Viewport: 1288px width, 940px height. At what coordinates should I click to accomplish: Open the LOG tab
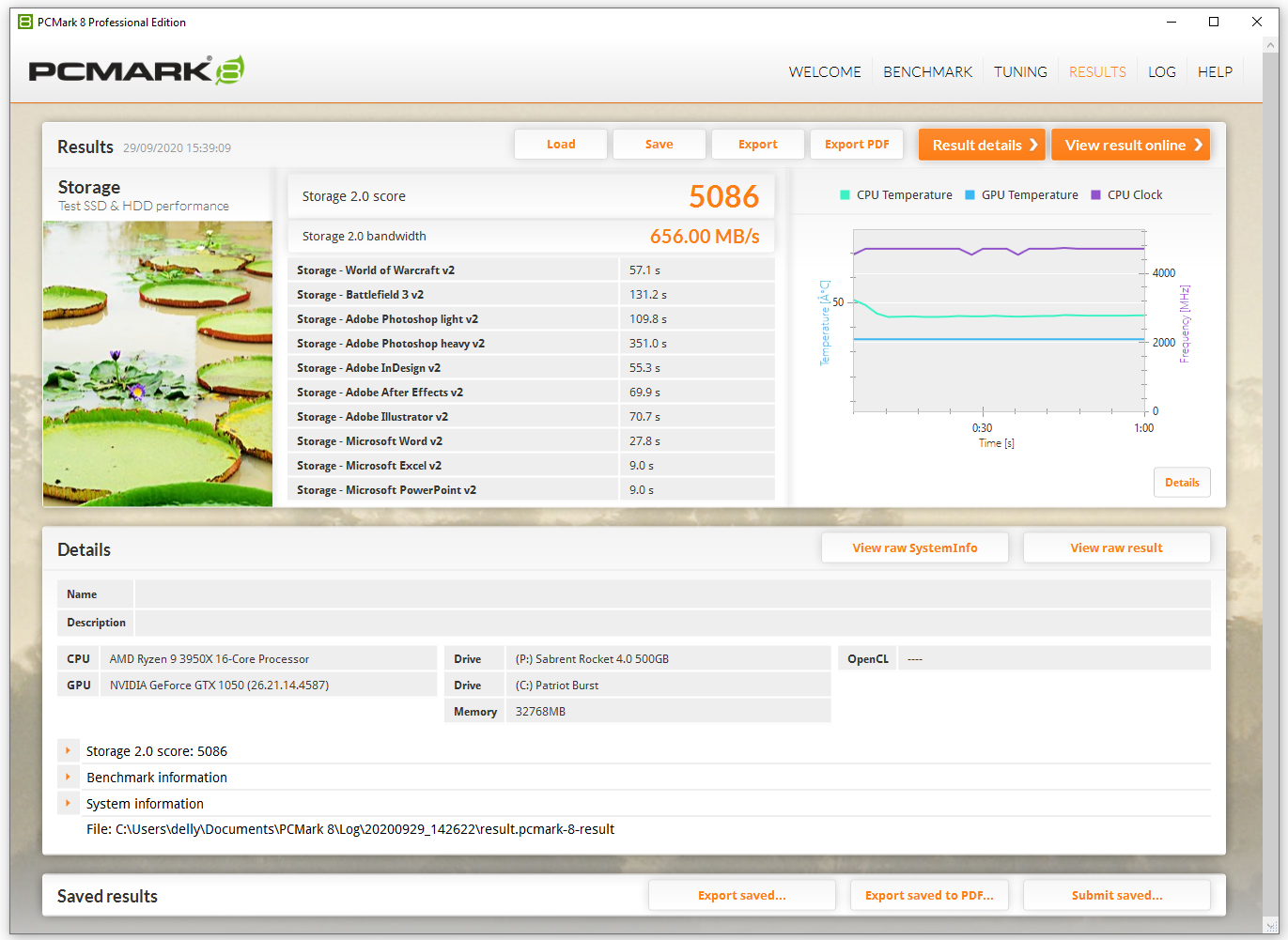tap(1162, 71)
